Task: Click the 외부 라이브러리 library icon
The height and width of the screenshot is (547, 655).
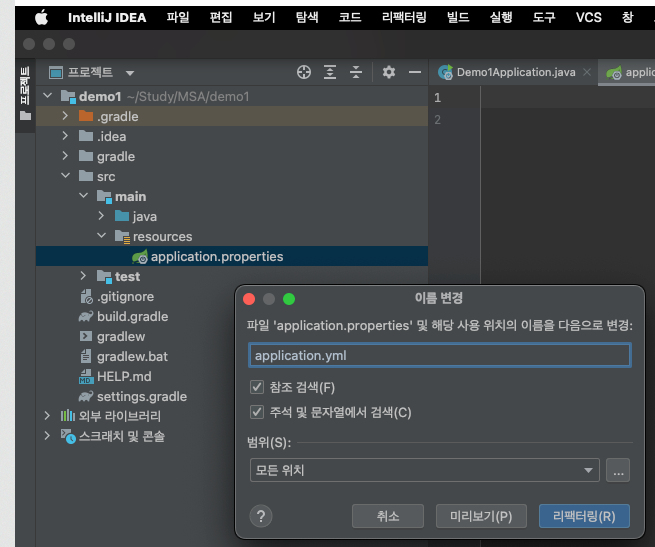Action: 68,416
